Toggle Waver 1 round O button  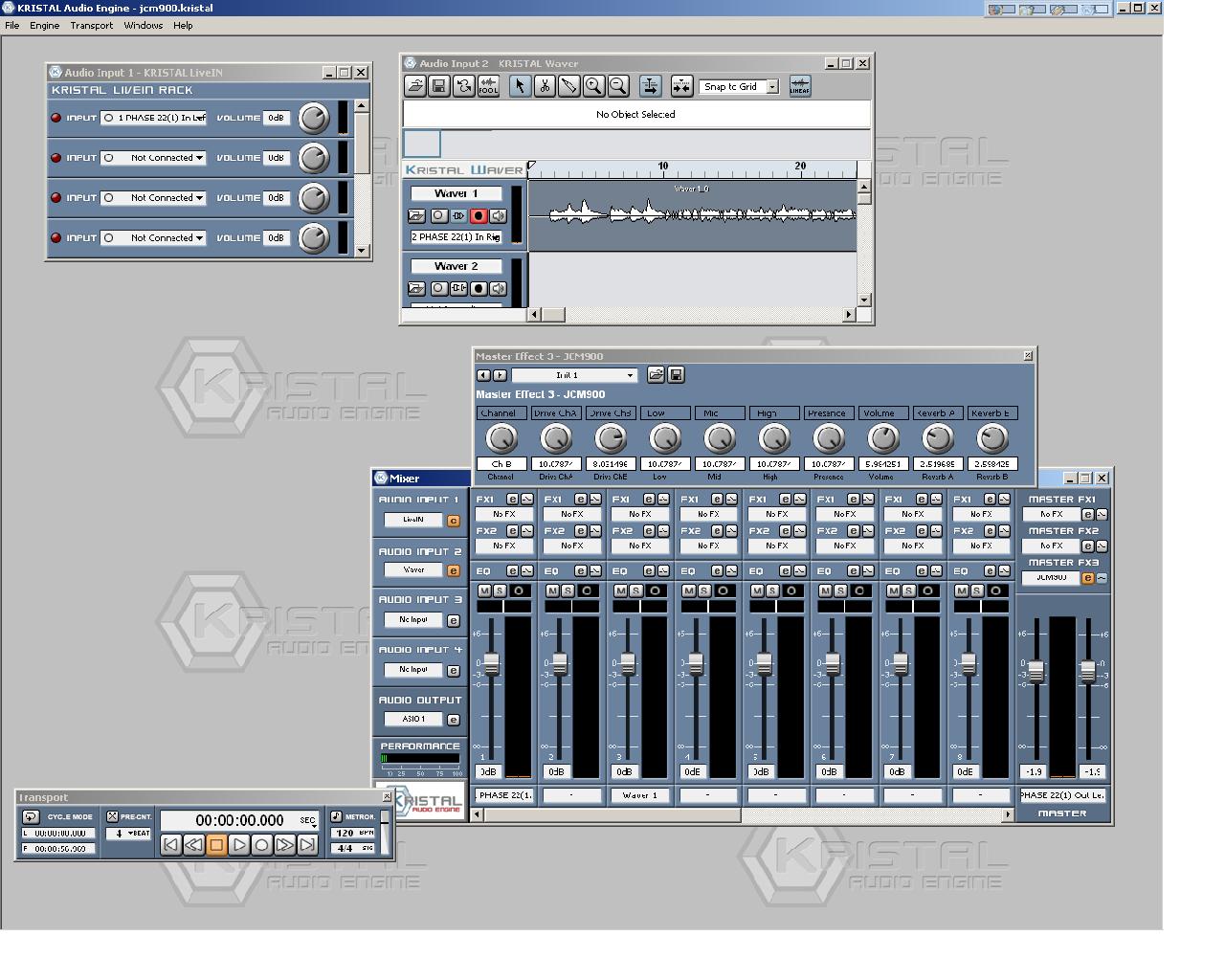click(438, 216)
